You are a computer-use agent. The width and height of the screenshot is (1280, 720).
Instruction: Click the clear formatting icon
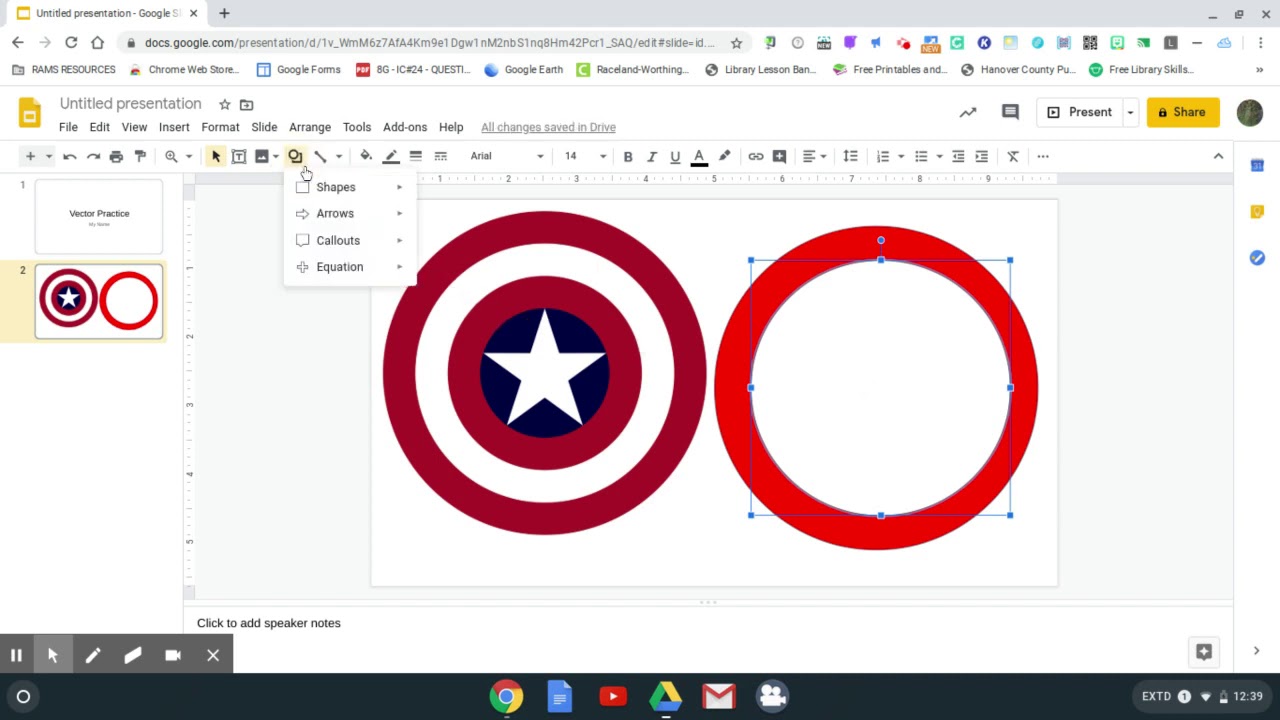1013,156
